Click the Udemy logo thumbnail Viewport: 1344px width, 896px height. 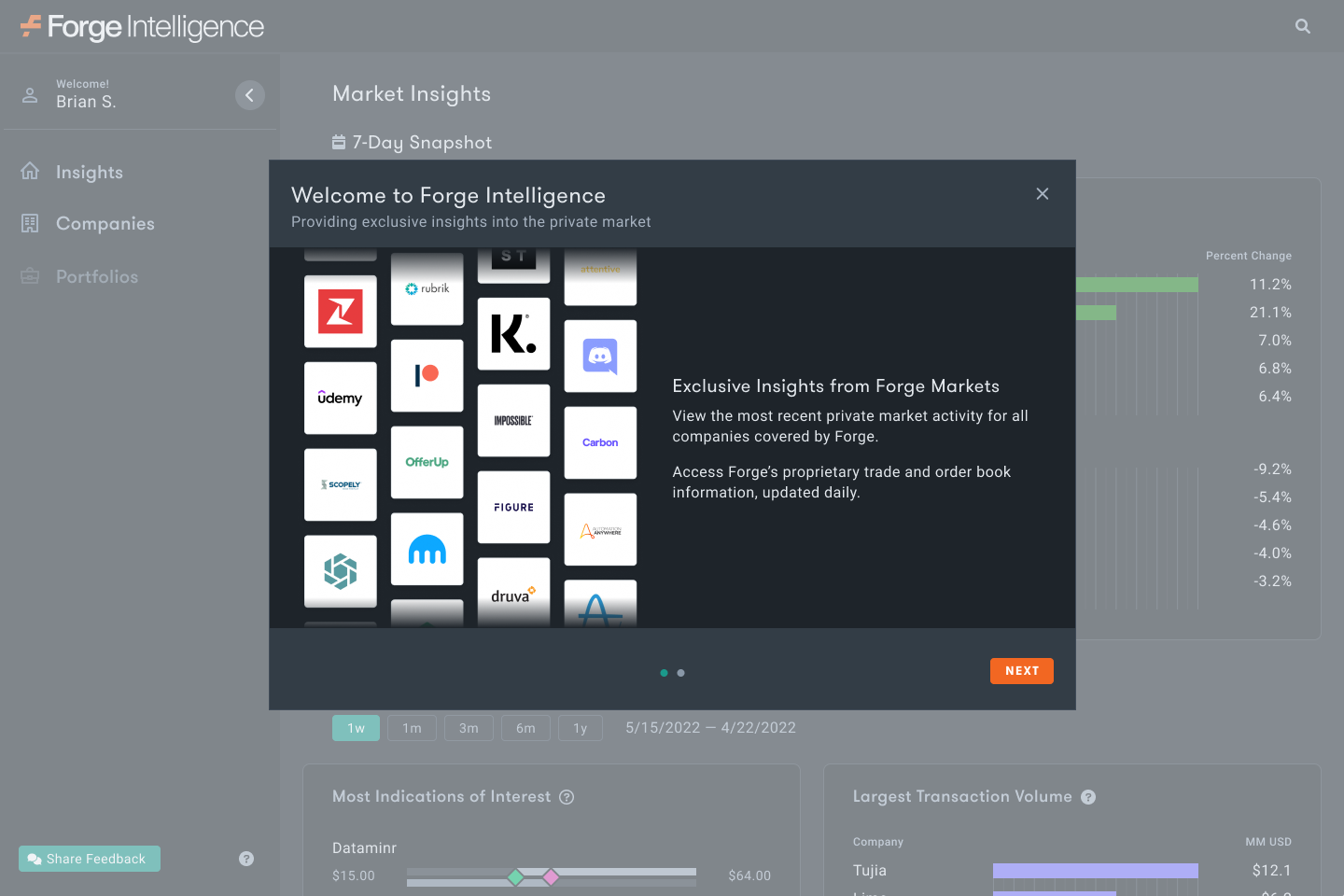(340, 398)
